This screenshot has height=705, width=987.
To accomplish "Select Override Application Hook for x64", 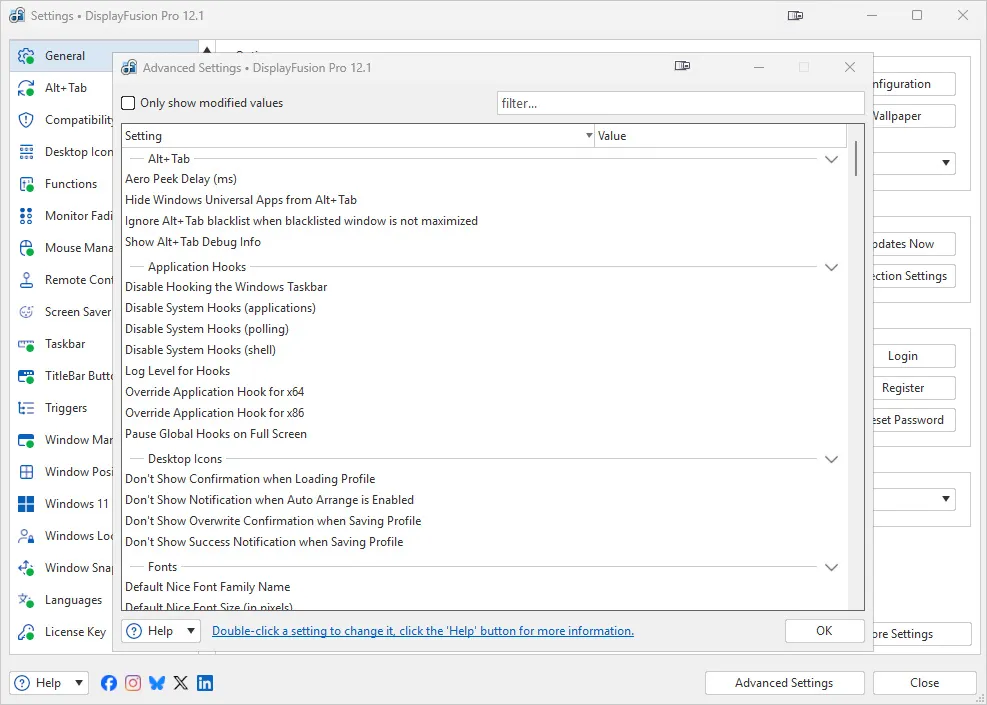I will 485,392.
